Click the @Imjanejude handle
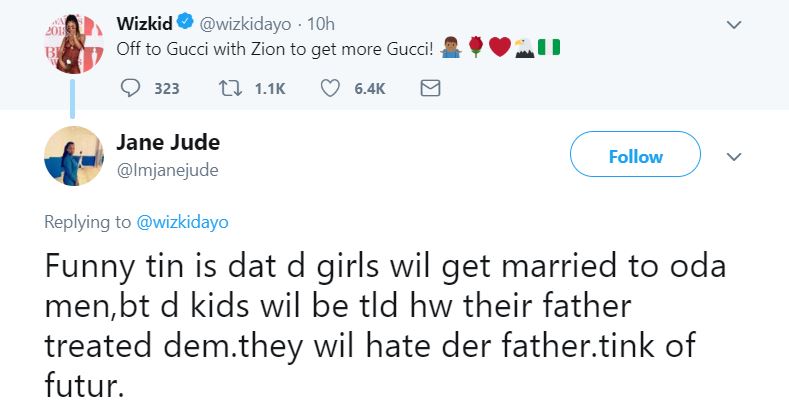The width and height of the screenshot is (789, 408). pos(167,170)
